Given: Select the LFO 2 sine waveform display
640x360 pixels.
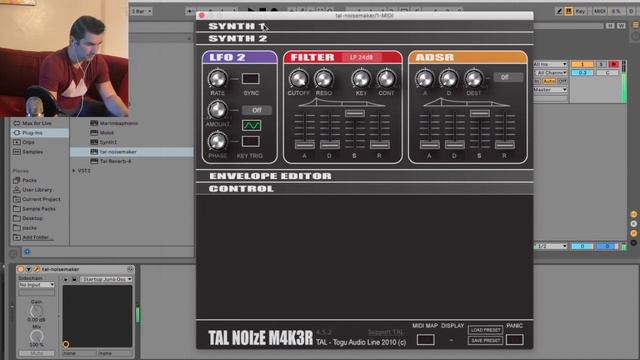Looking at the screenshot, I should tap(251, 125).
